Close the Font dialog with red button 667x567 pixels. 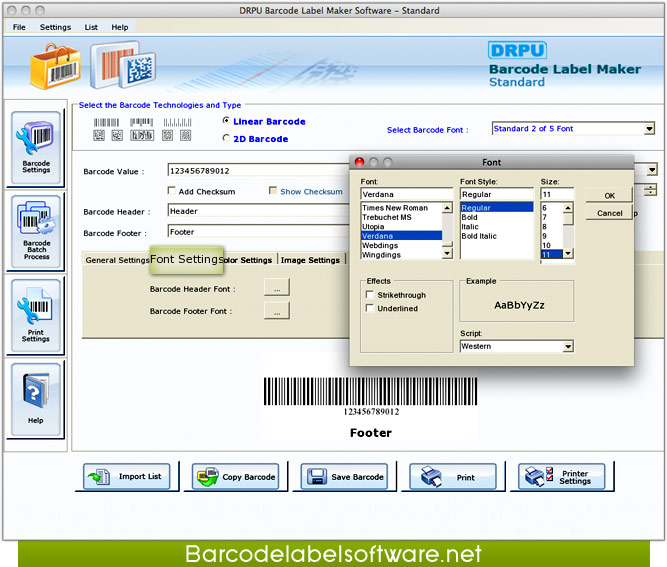coord(359,162)
